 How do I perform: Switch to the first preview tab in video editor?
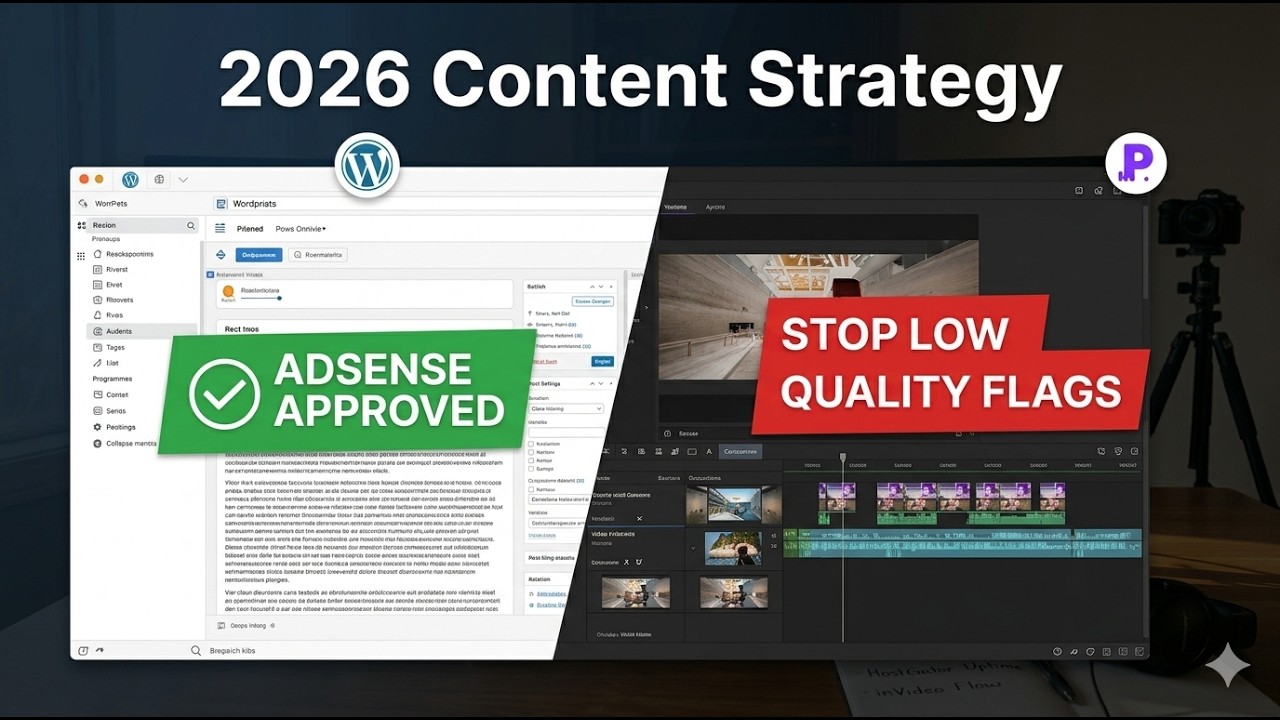pyautogui.click(x=676, y=207)
